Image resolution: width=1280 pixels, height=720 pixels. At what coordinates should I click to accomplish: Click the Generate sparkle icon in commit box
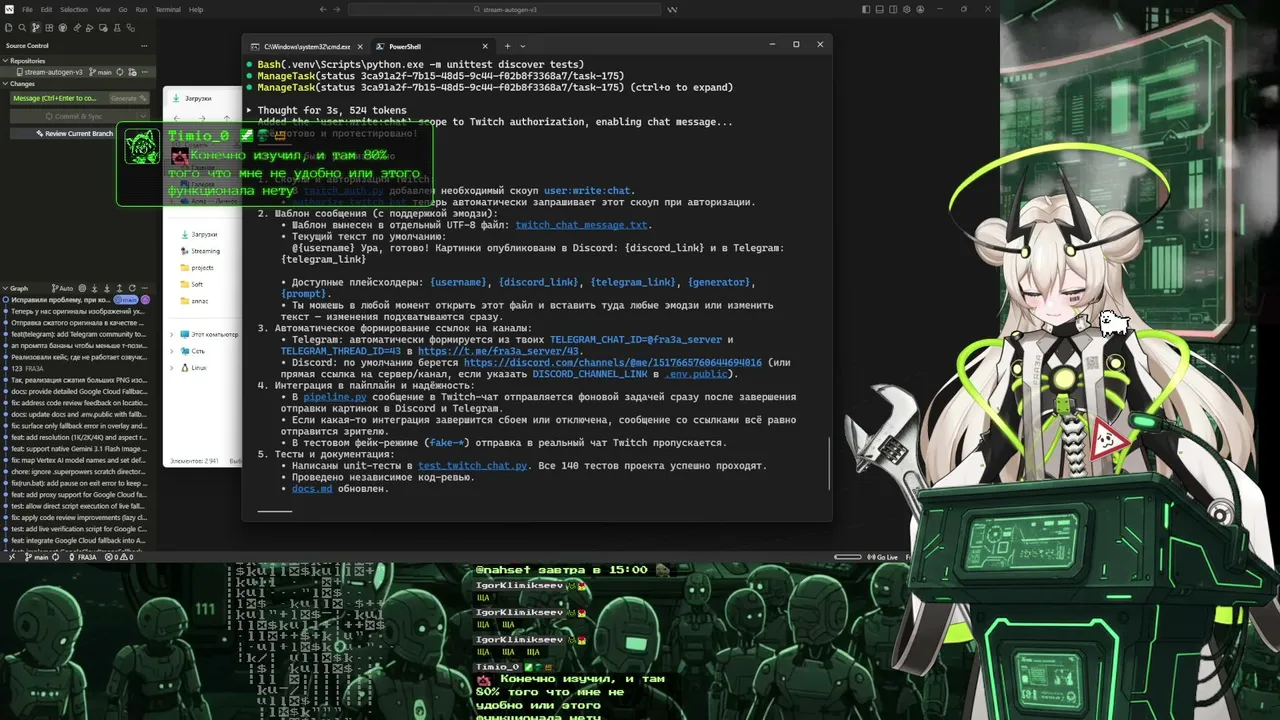coord(144,98)
